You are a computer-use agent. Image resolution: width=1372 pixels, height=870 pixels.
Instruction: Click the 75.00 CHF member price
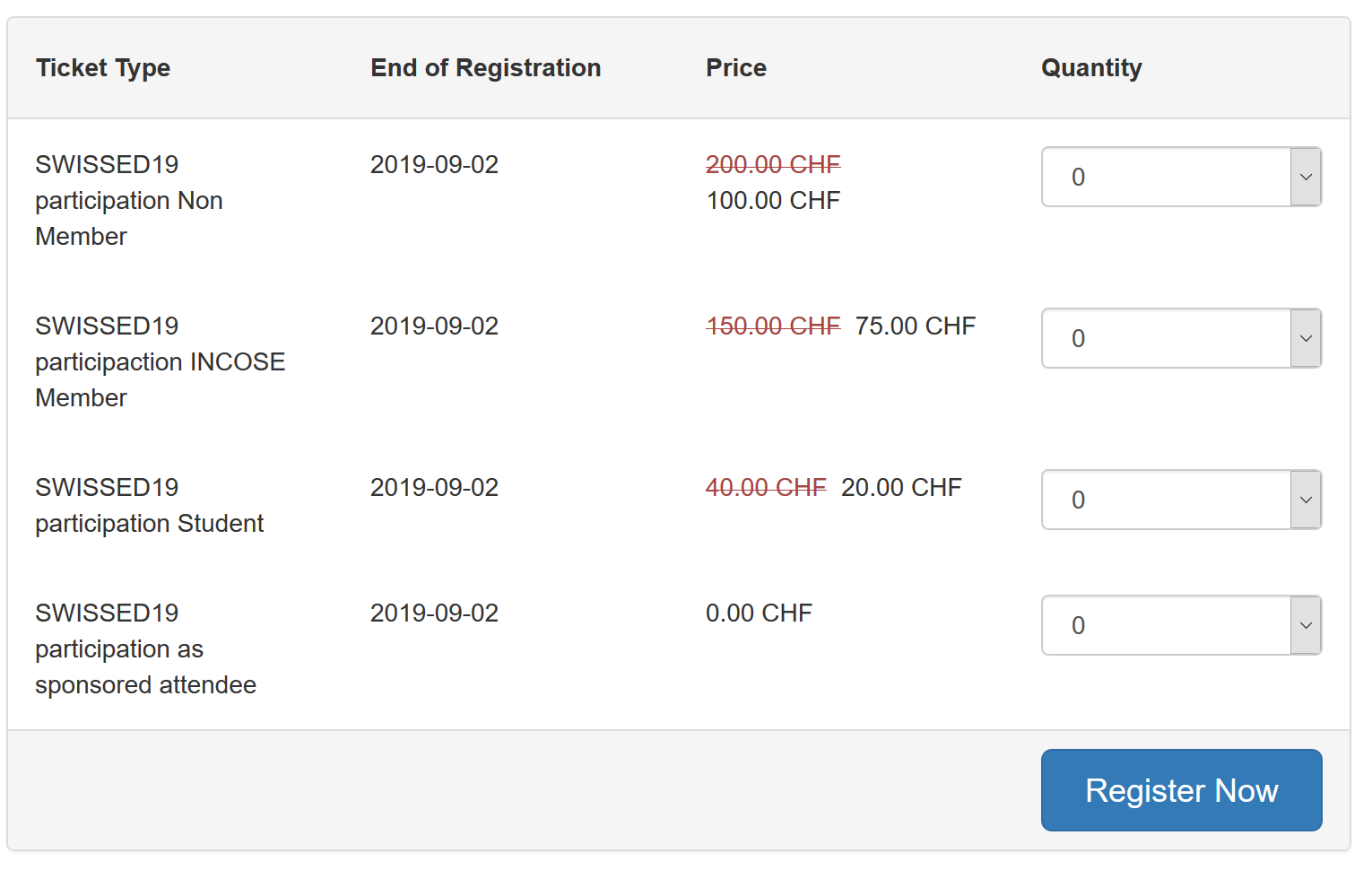click(915, 326)
